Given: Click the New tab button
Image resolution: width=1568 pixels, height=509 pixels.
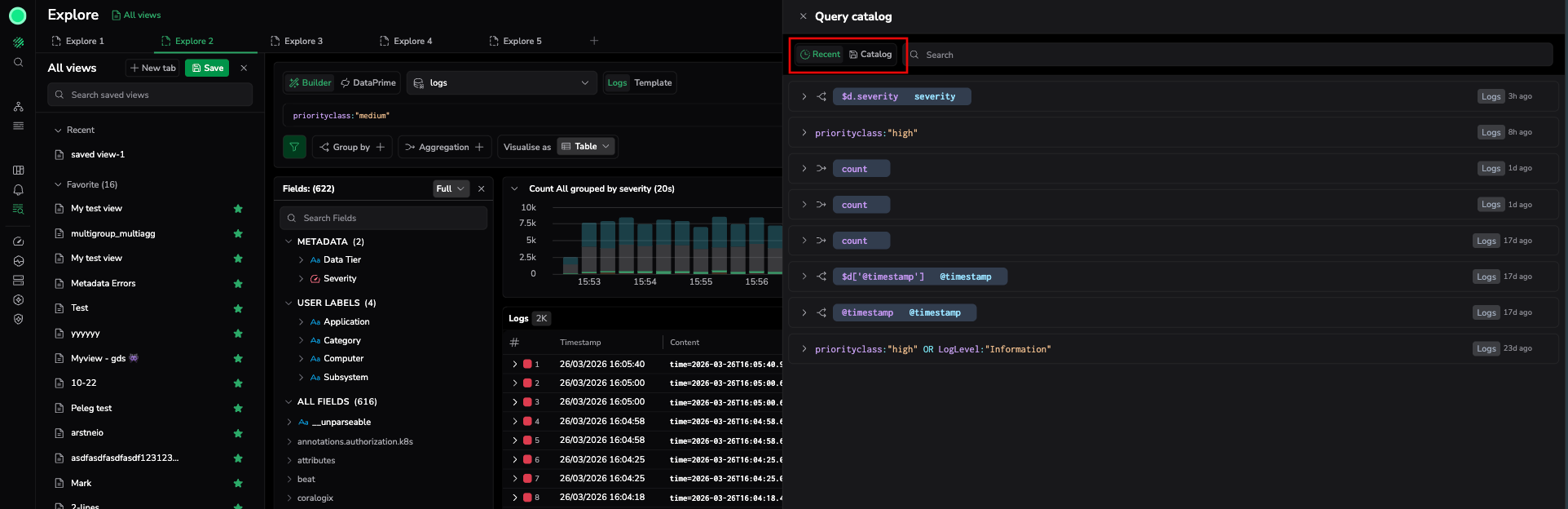Looking at the screenshot, I should coord(152,68).
